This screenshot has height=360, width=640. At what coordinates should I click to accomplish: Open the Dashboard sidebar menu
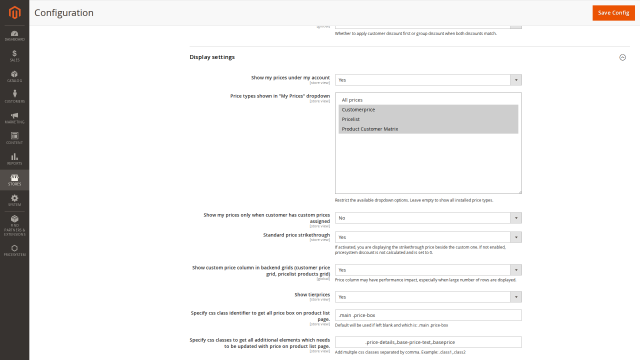point(15,36)
